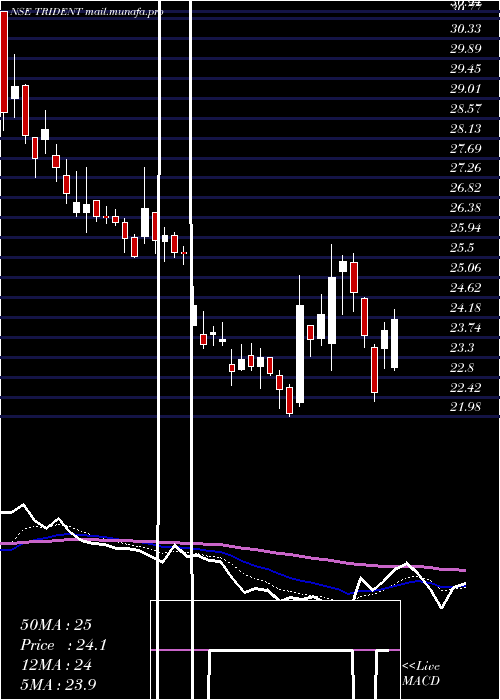Click the 29.89 price axis label
Image resolution: width=500 pixels, height=700 pixels.
click(466, 49)
